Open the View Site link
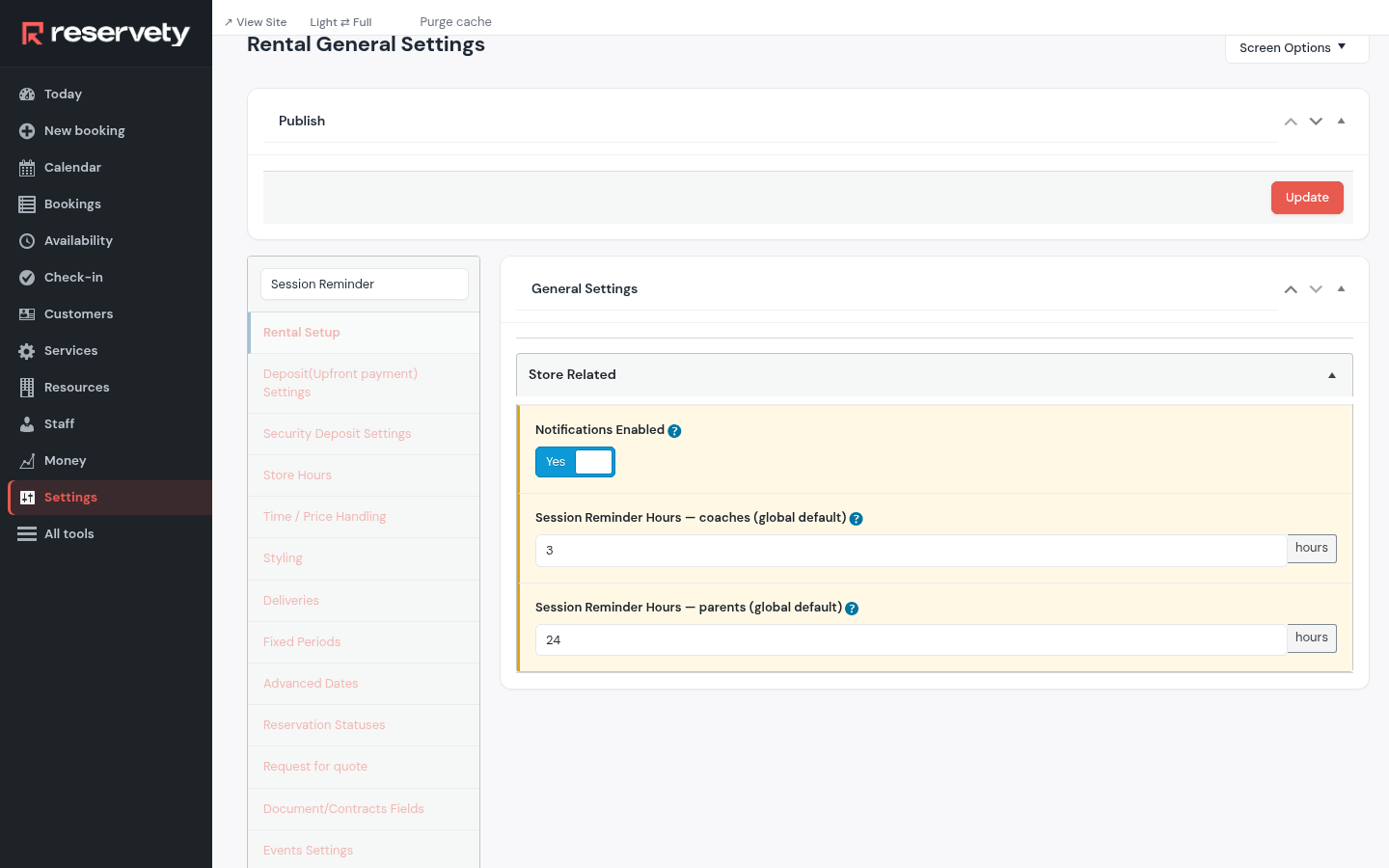This screenshot has width=1389, height=868. [x=256, y=22]
